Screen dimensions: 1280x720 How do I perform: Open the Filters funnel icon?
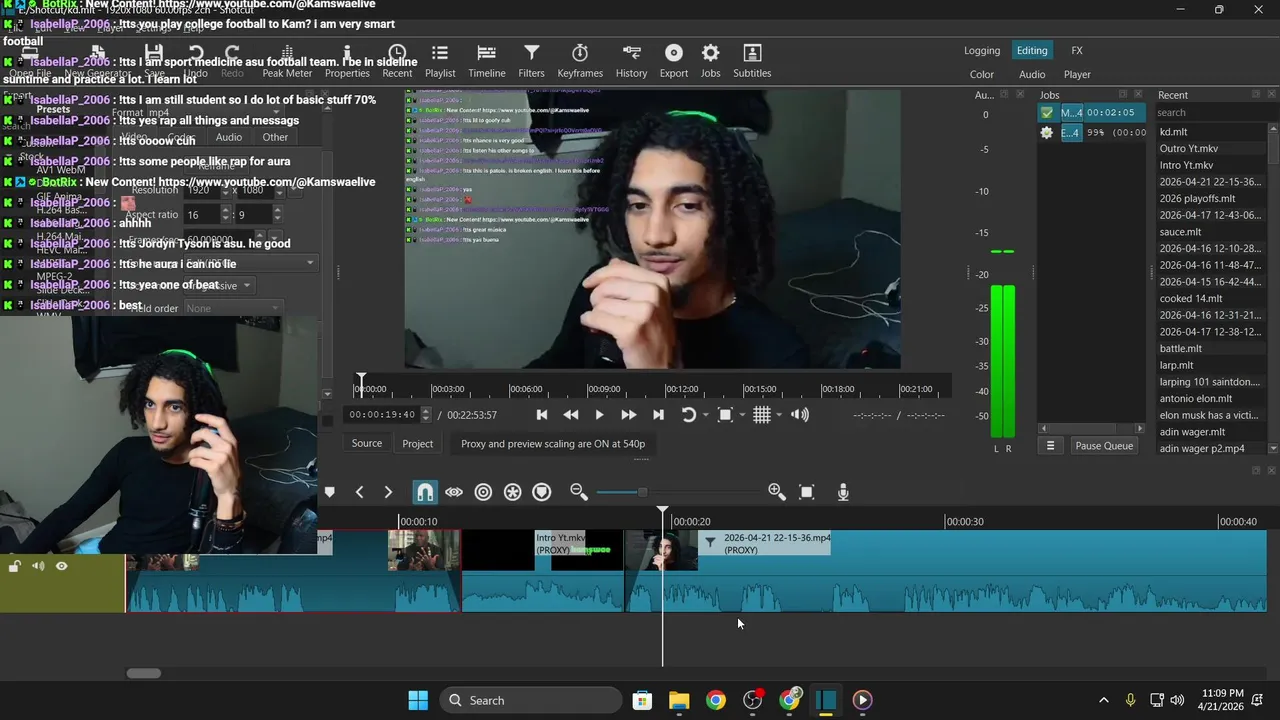point(532,61)
